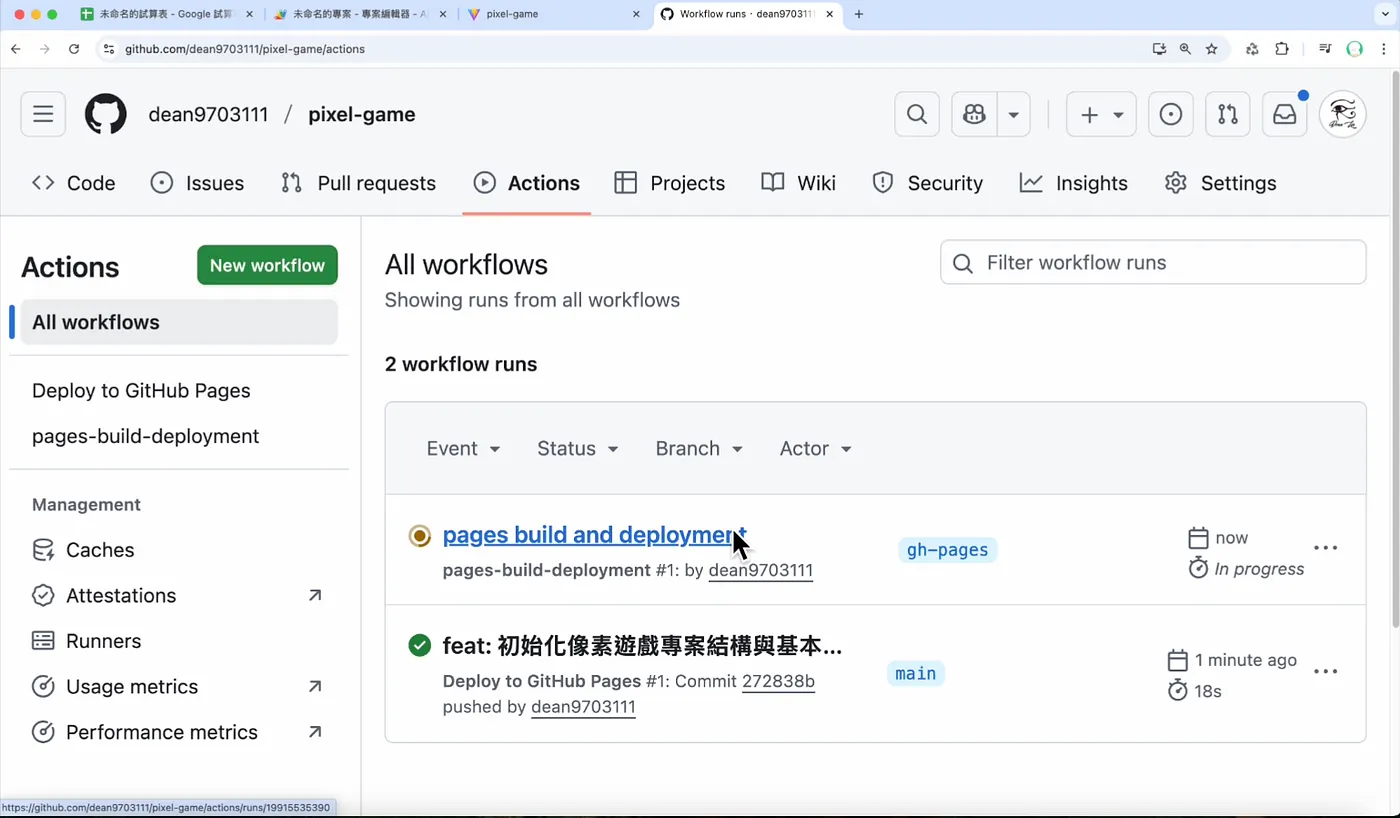Open the pull requests icon in header
The image size is (1400, 818).
[x=1228, y=114]
